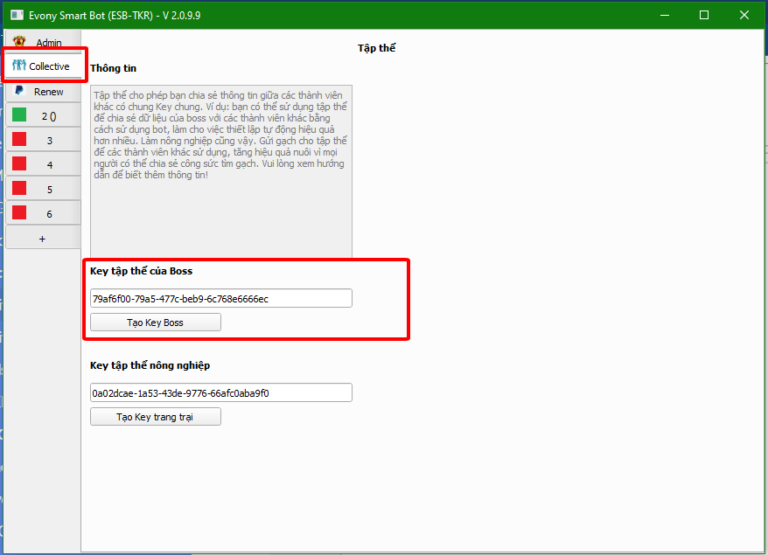
Task: Click the red square on tab 3
Action: pyautogui.click(x=19, y=140)
